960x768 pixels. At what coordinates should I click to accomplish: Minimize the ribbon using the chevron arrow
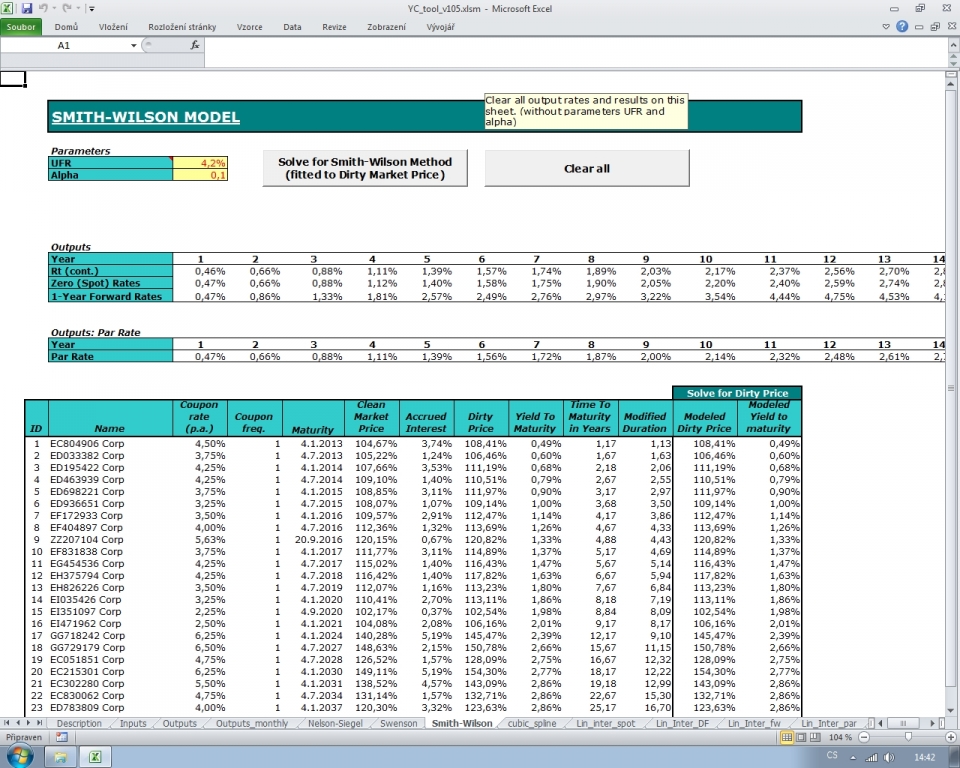[888, 27]
